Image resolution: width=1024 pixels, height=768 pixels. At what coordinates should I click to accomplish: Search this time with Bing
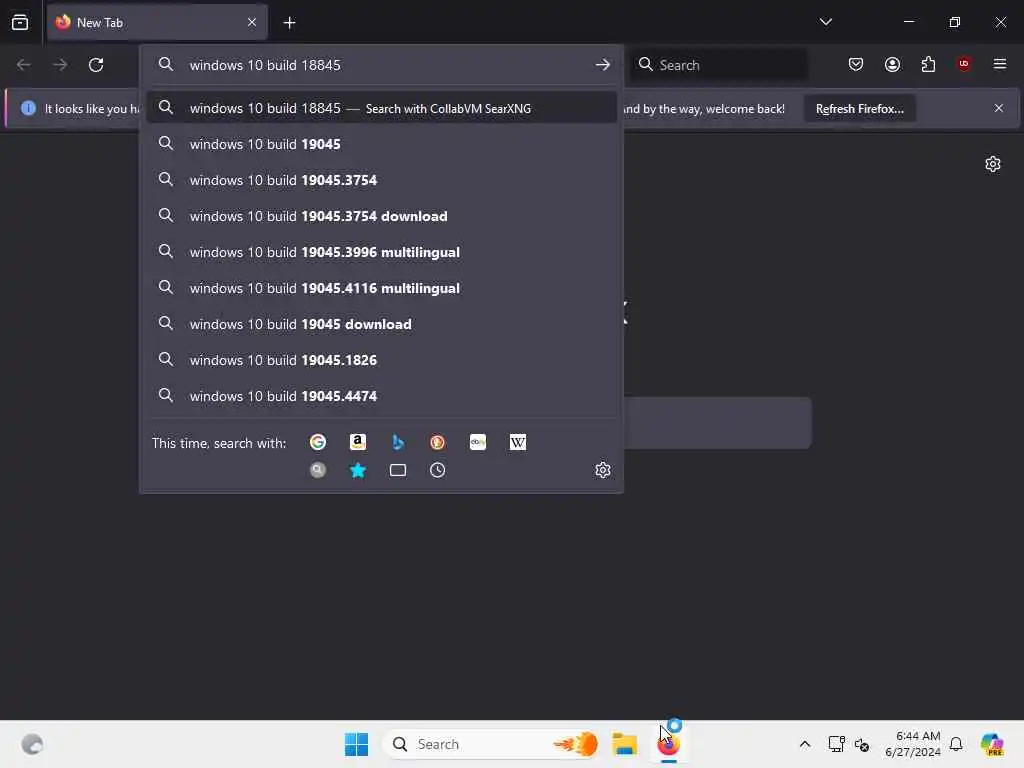[398, 443]
